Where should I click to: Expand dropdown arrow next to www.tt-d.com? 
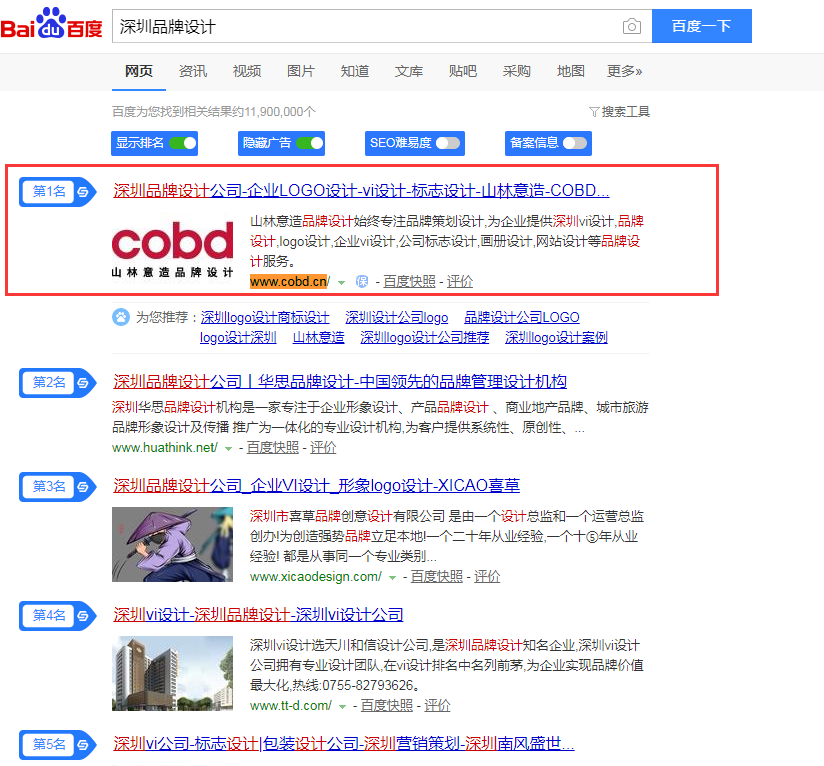[343, 707]
